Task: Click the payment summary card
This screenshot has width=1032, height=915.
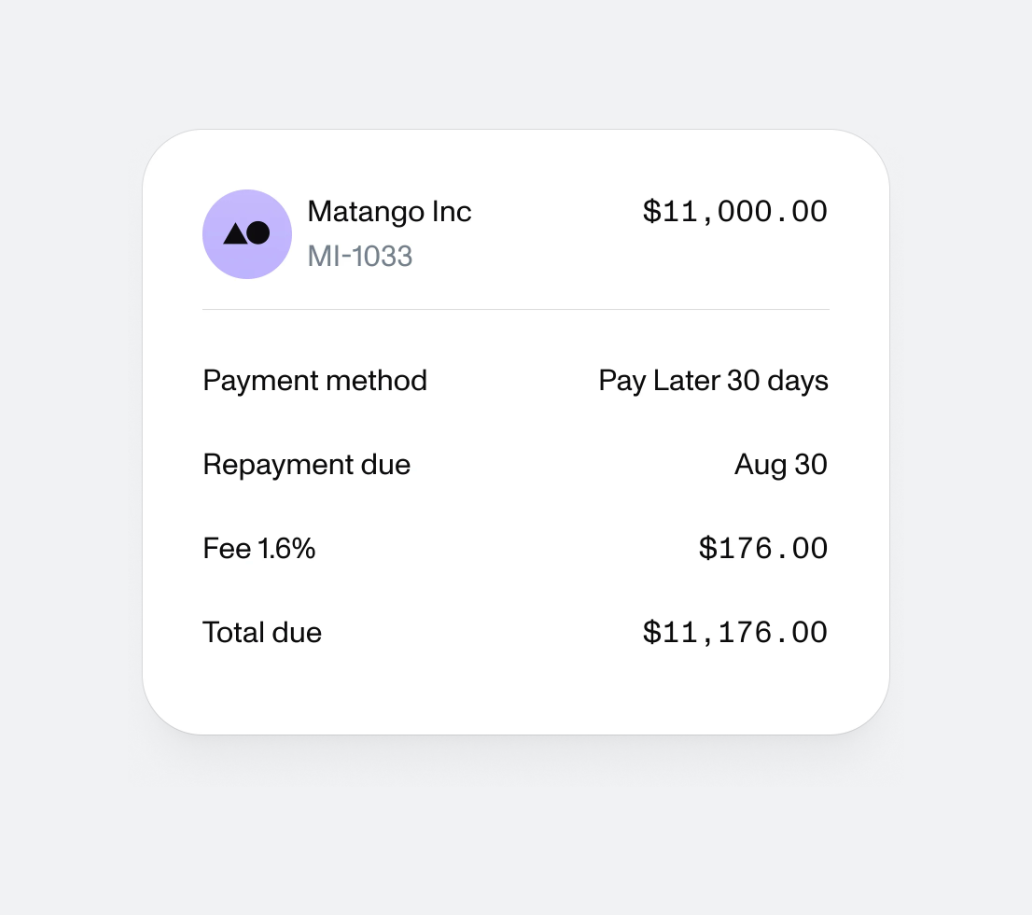Action: pos(515,430)
